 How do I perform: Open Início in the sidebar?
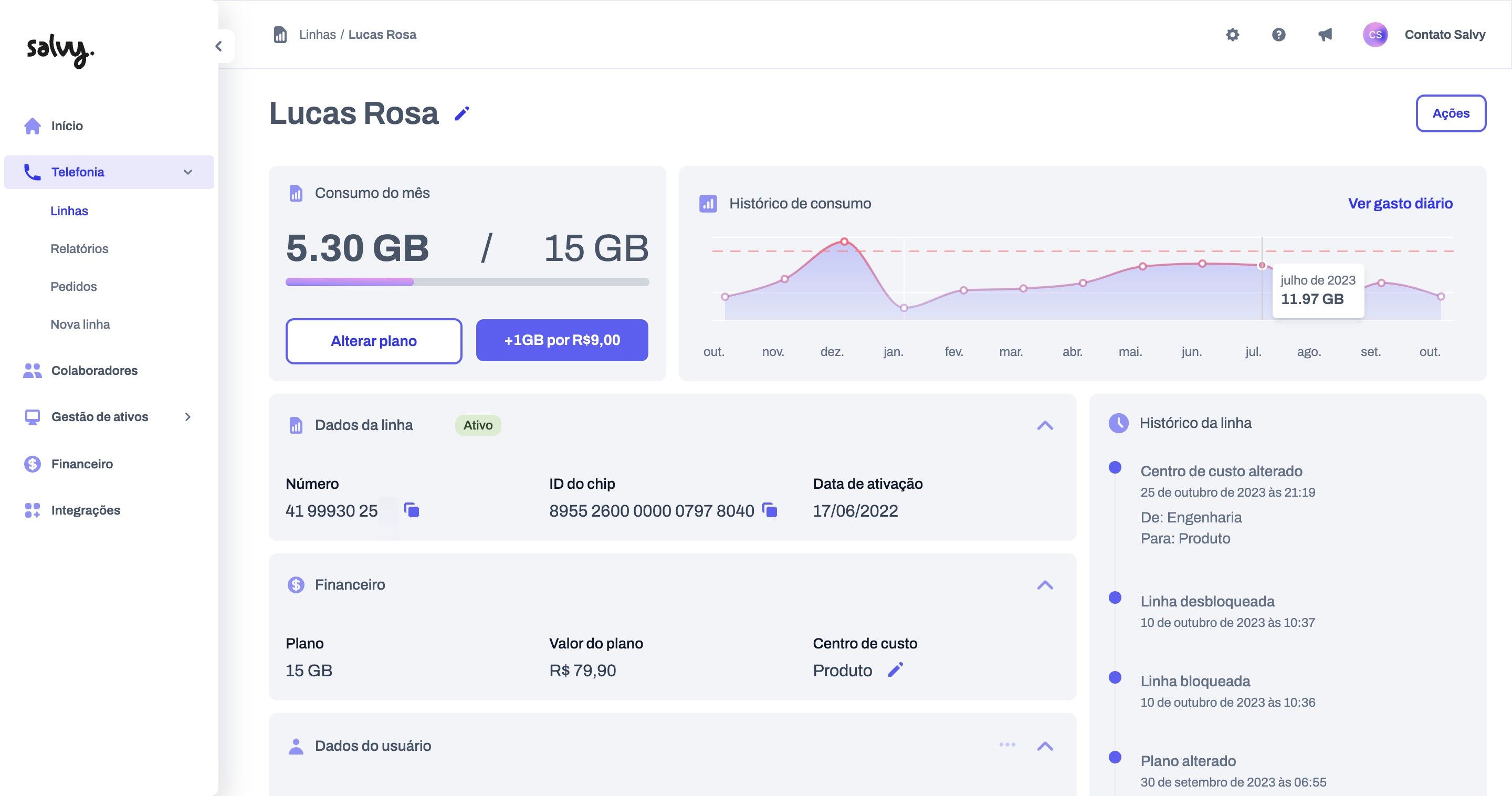pyautogui.click(x=67, y=125)
